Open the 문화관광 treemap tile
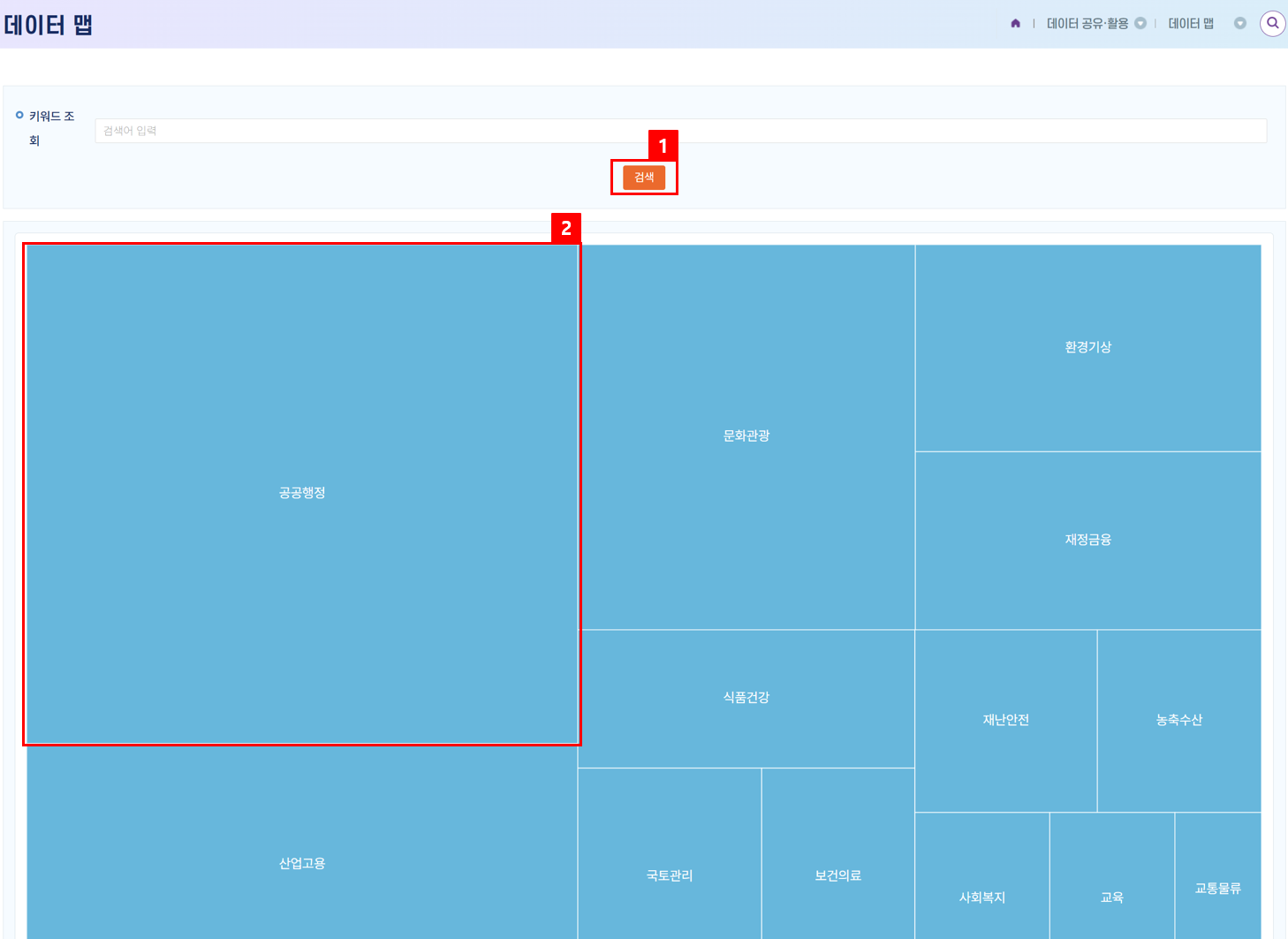This screenshot has width=1288, height=939. [x=746, y=436]
